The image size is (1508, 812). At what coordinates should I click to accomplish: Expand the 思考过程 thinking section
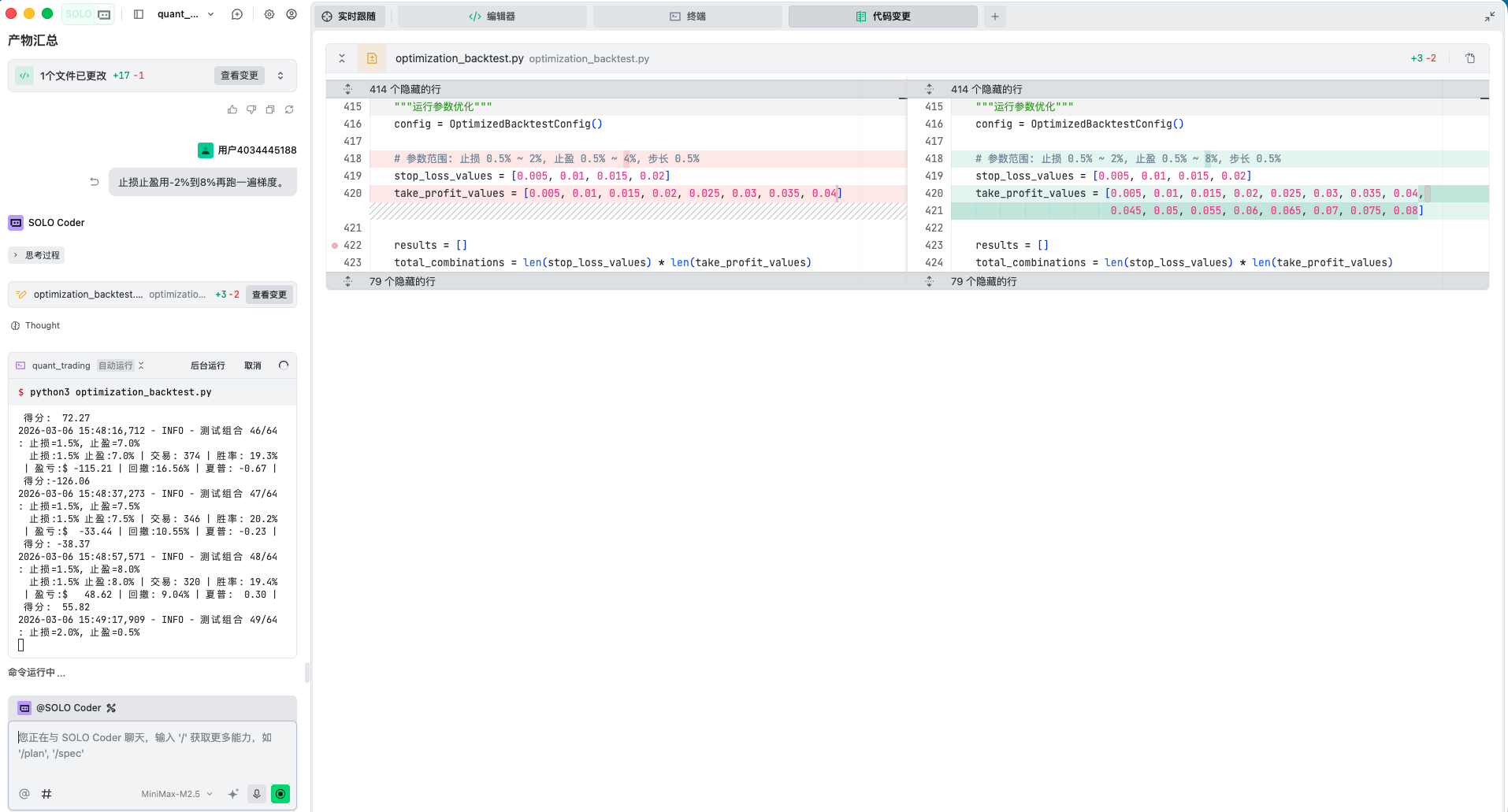point(36,255)
